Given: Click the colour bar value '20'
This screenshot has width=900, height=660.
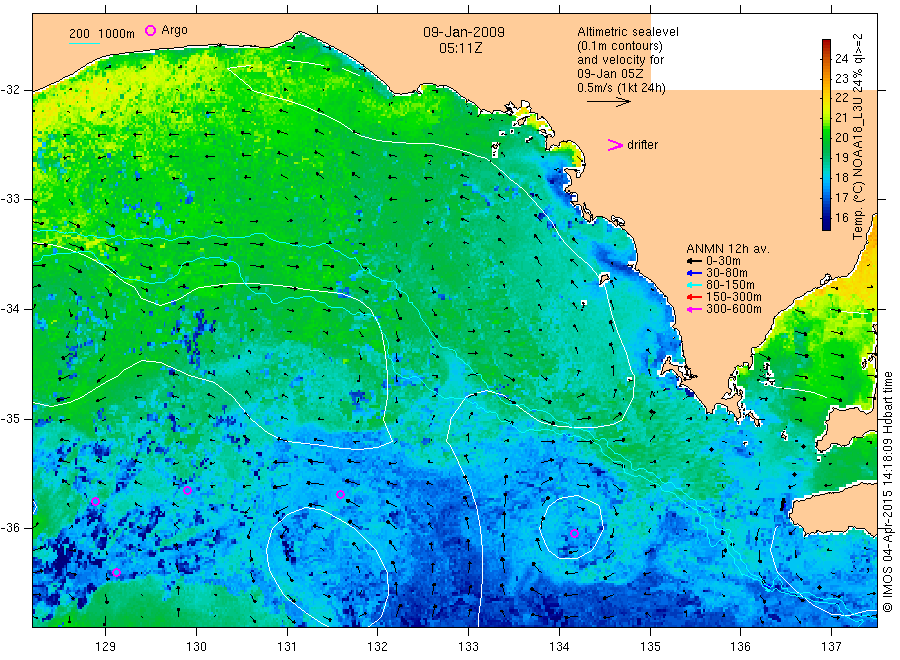Looking at the screenshot, I should [841, 137].
